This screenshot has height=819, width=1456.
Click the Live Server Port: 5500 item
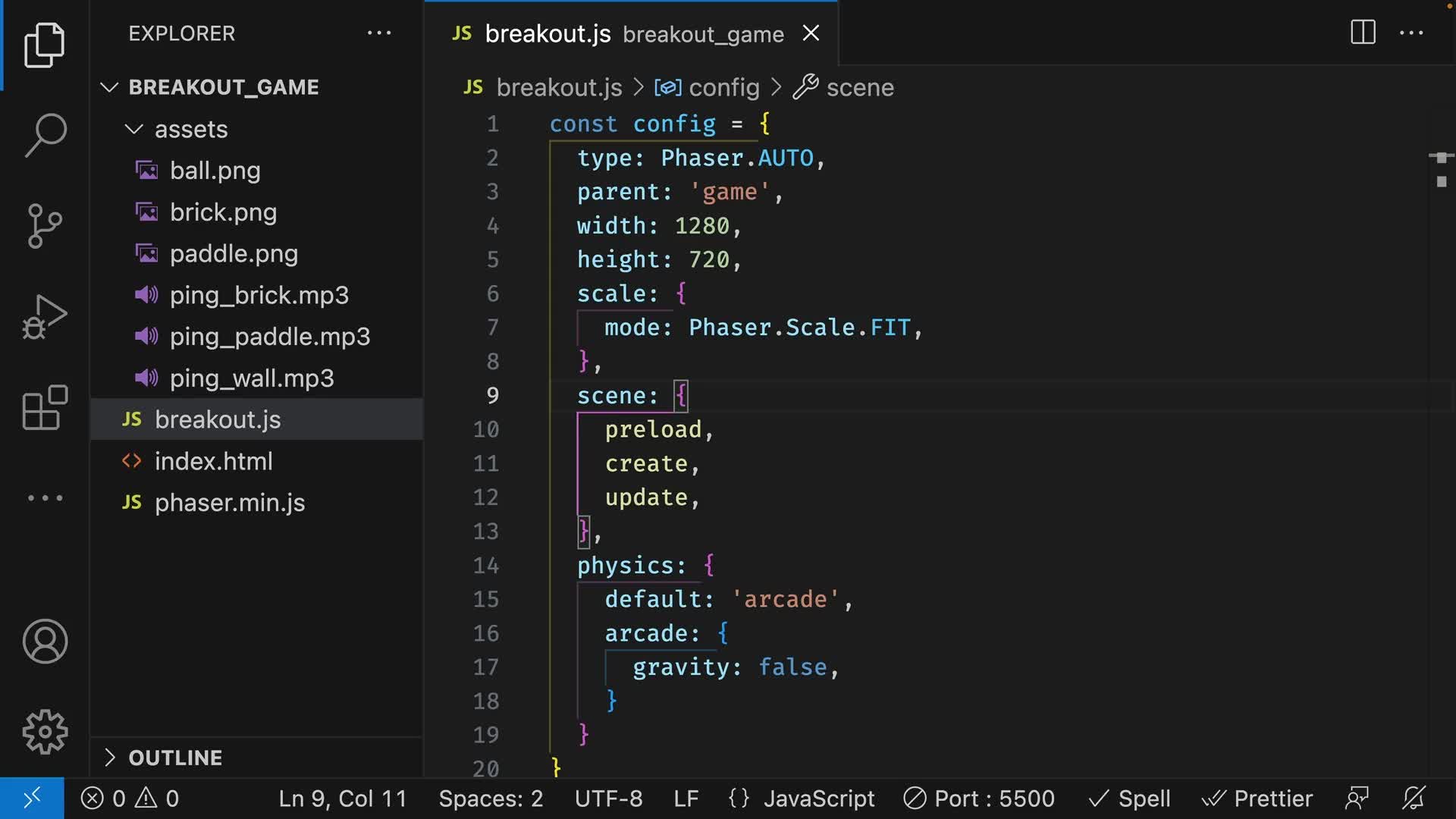979,799
